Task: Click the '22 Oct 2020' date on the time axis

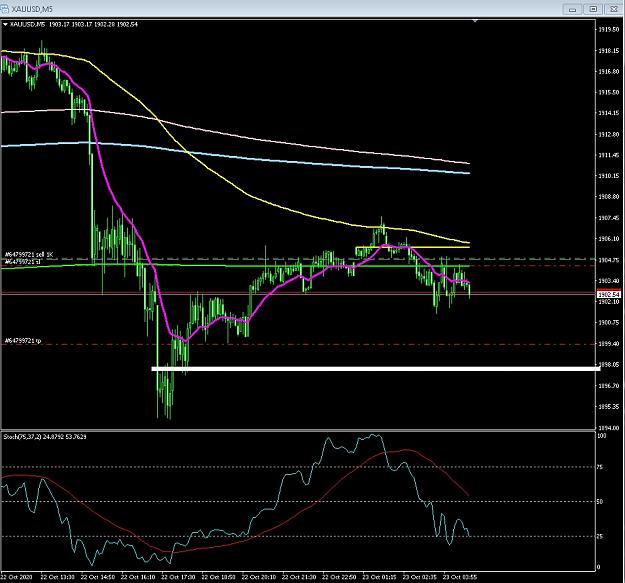Action: coord(16,577)
